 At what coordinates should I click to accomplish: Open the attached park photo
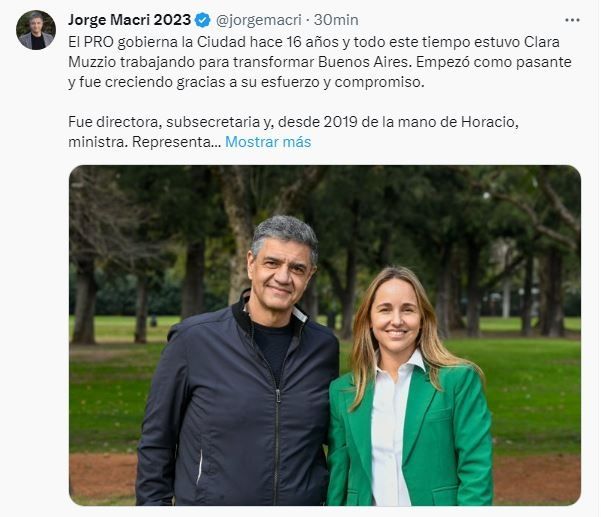325,335
